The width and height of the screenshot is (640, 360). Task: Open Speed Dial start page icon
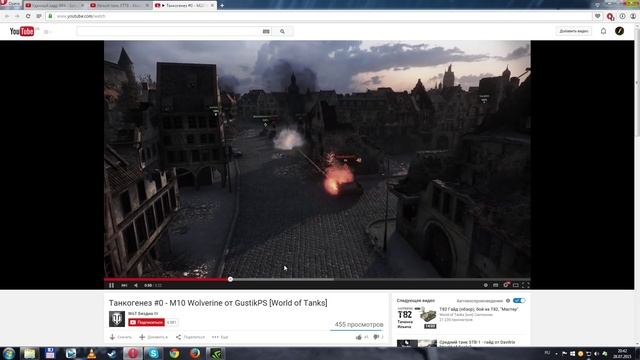point(39,16)
